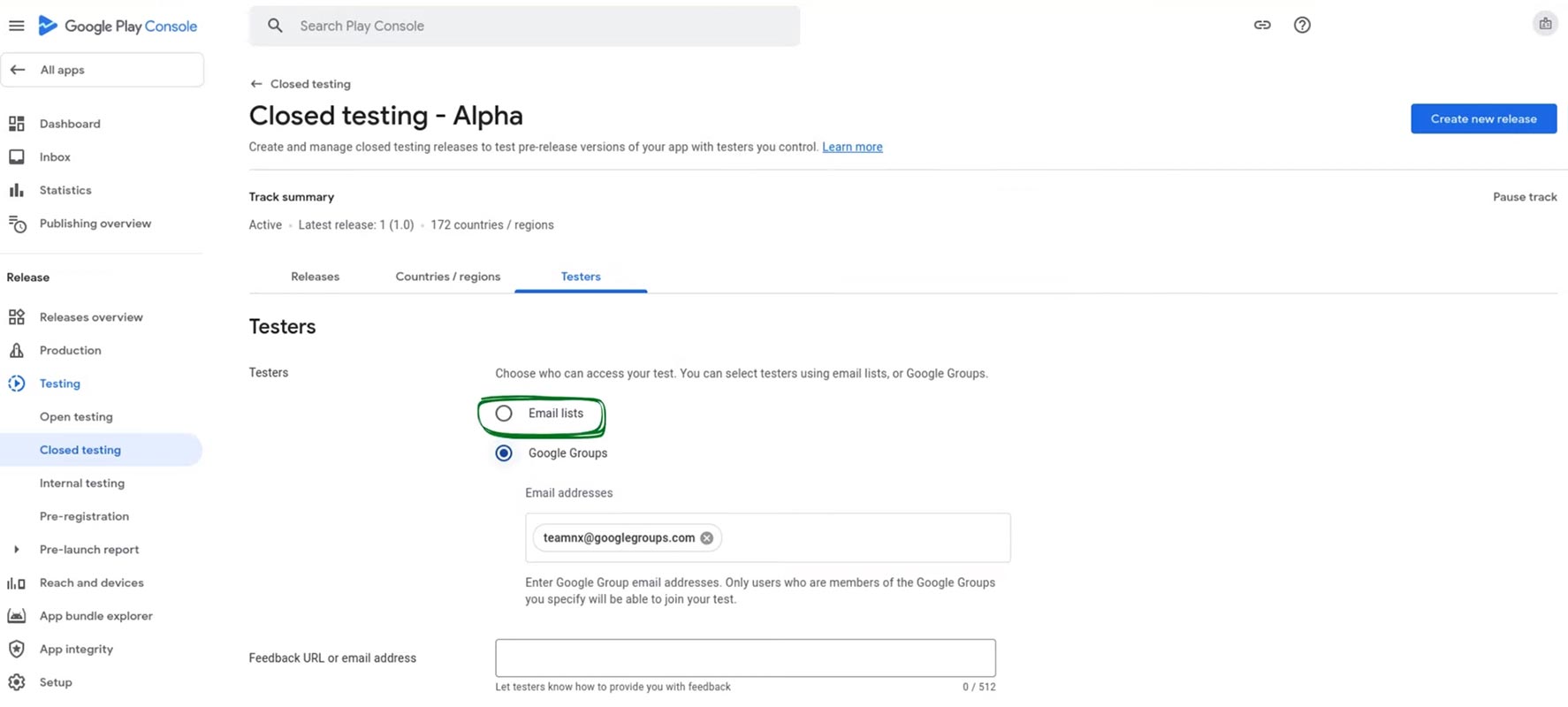Open the Learn more link
1568x707 pixels.
click(x=852, y=147)
